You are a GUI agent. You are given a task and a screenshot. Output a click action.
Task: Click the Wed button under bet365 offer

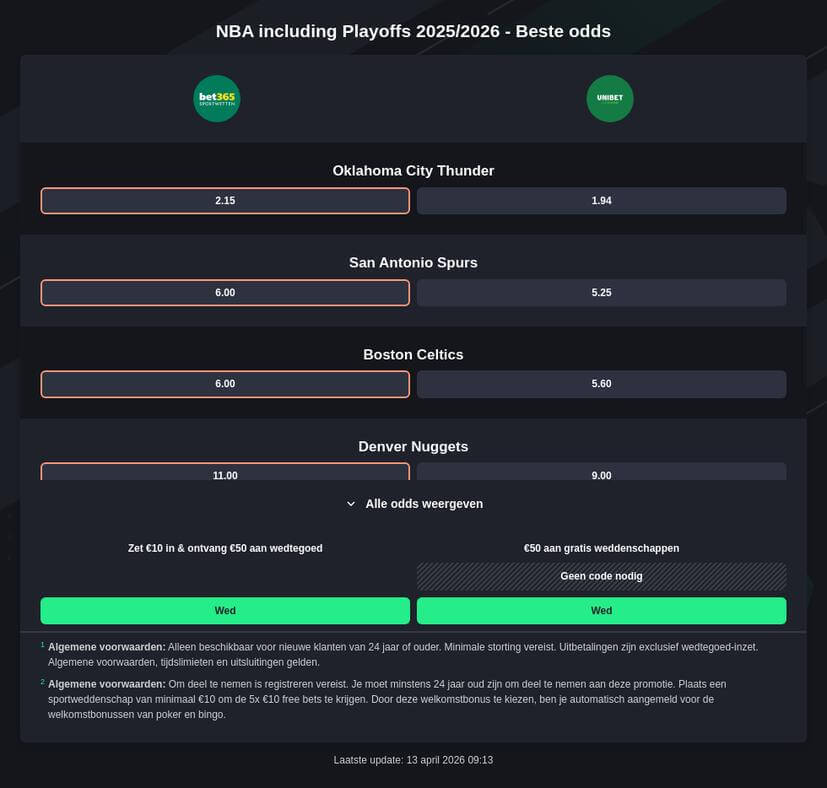[x=225, y=610]
